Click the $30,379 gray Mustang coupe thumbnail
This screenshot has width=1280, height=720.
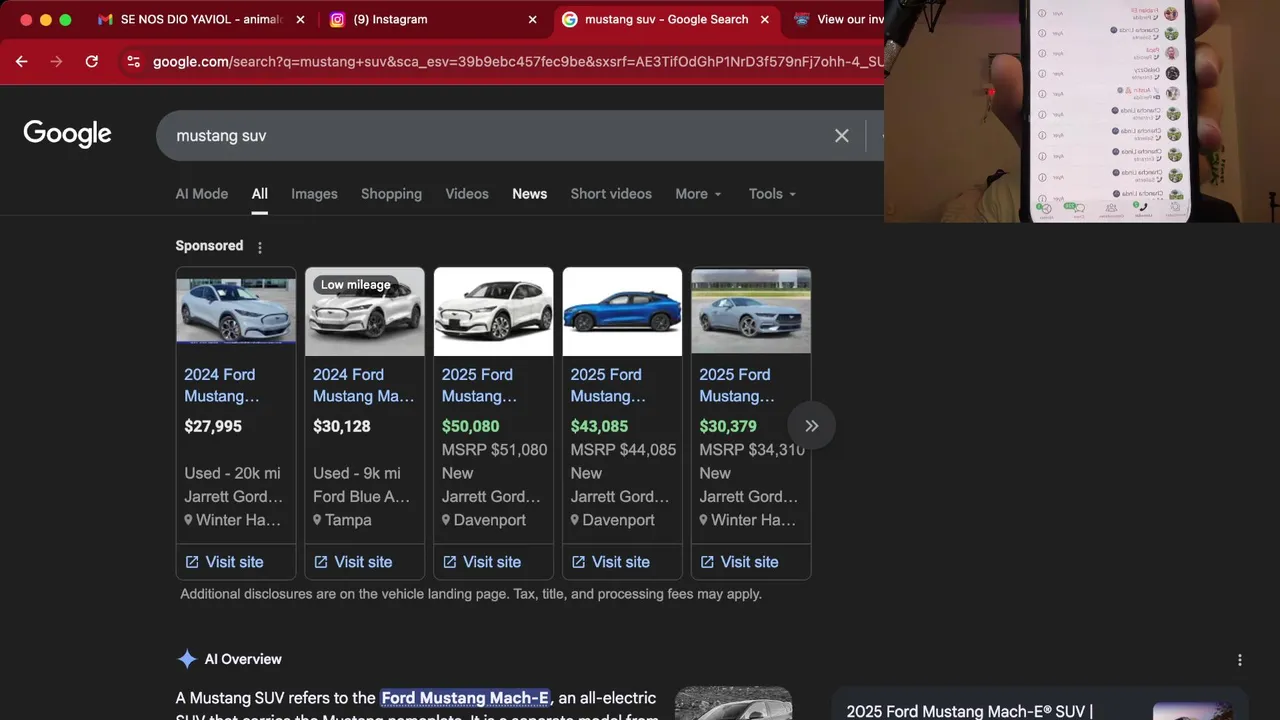751,311
